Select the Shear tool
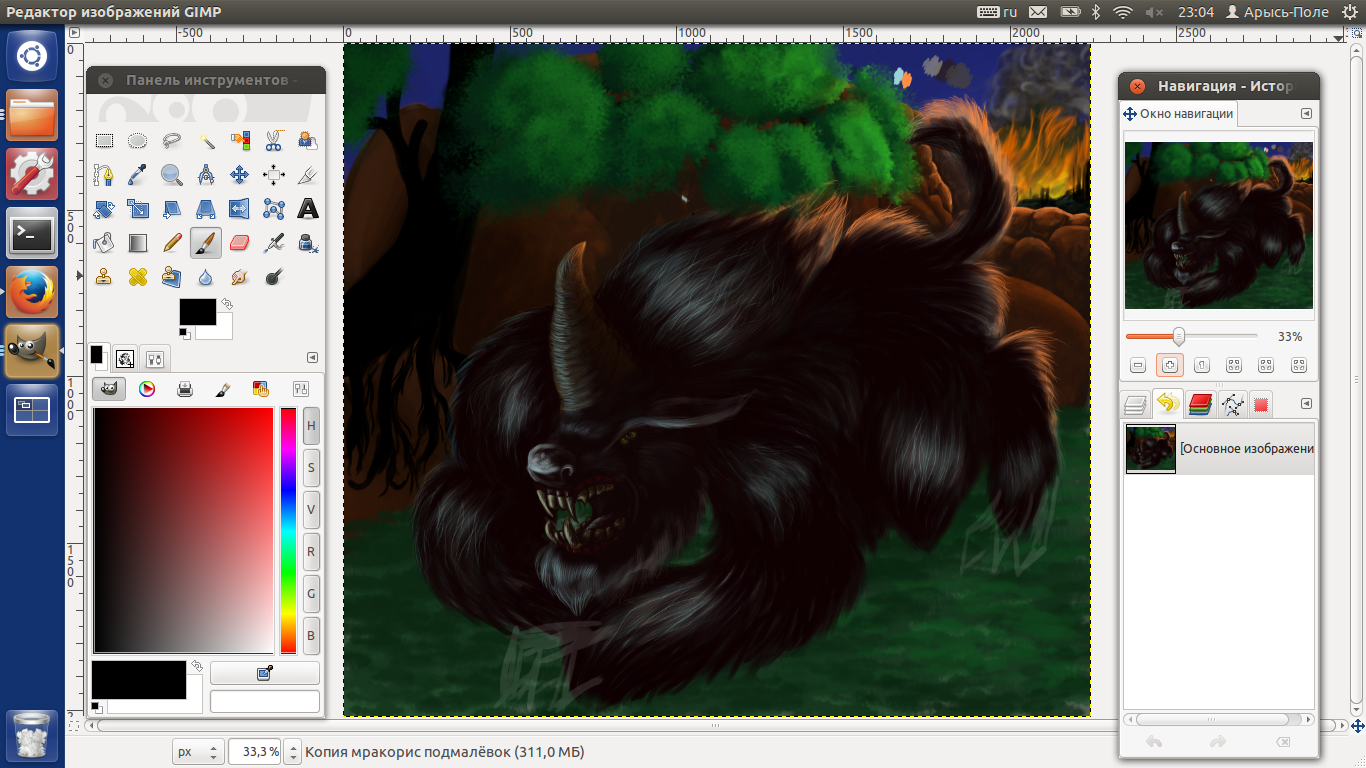This screenshot has height=768, width=1366. (x=172, y=209)
